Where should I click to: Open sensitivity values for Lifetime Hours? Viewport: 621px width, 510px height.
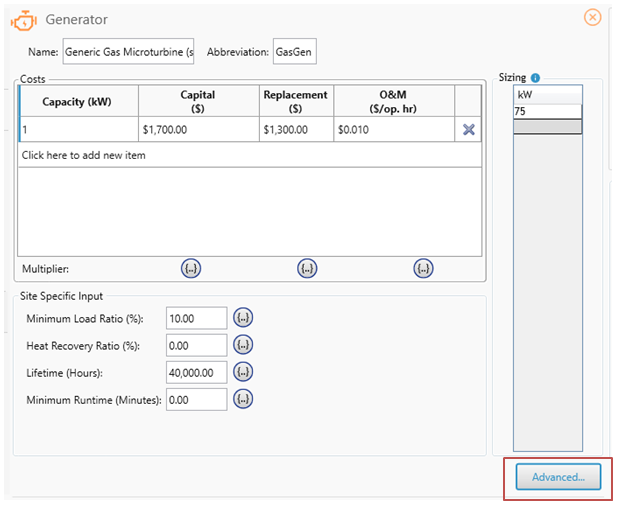click(x=243, y=371)
